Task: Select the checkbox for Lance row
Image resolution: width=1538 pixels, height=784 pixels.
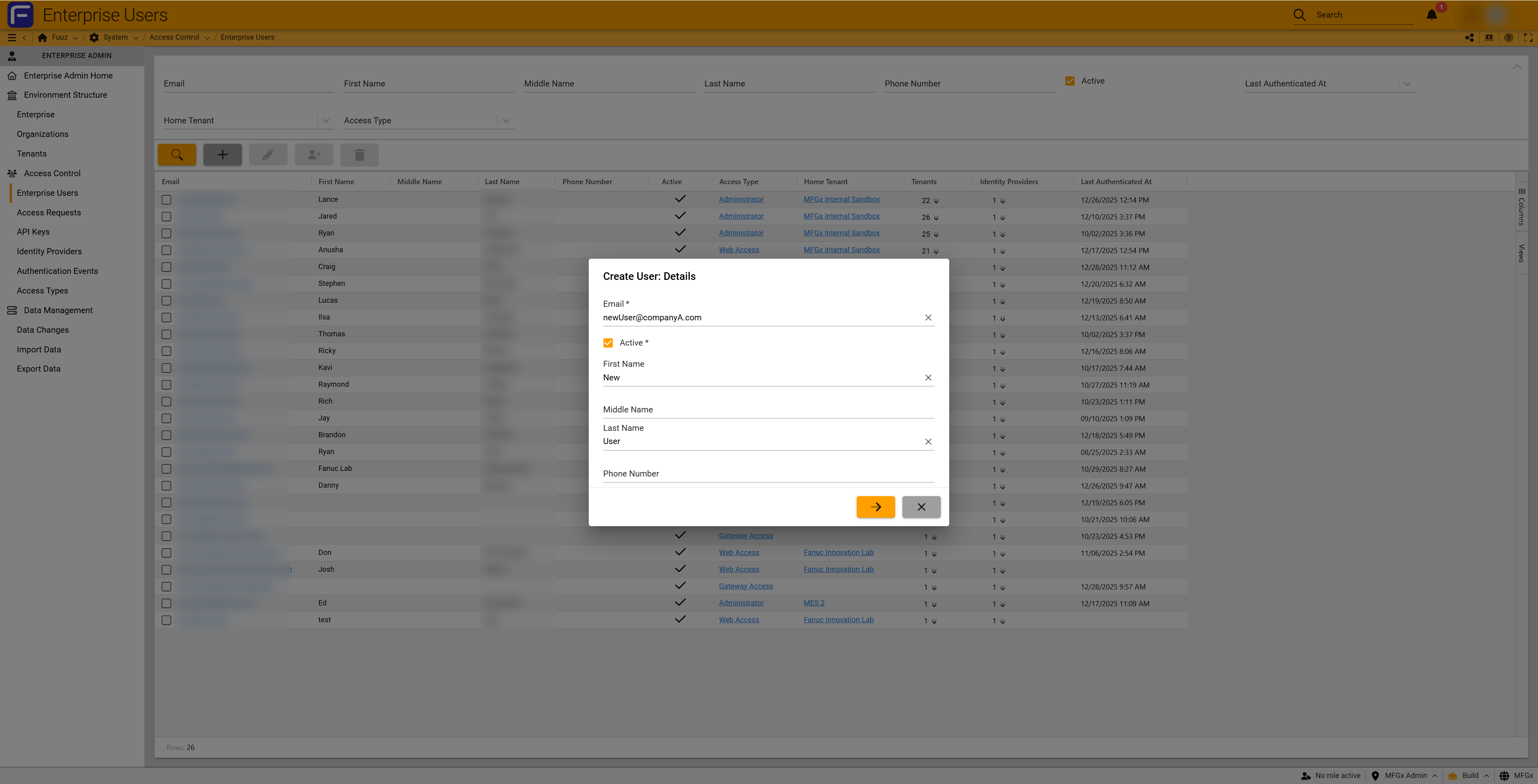Action: pyautogui.click(x=167, y=200)
